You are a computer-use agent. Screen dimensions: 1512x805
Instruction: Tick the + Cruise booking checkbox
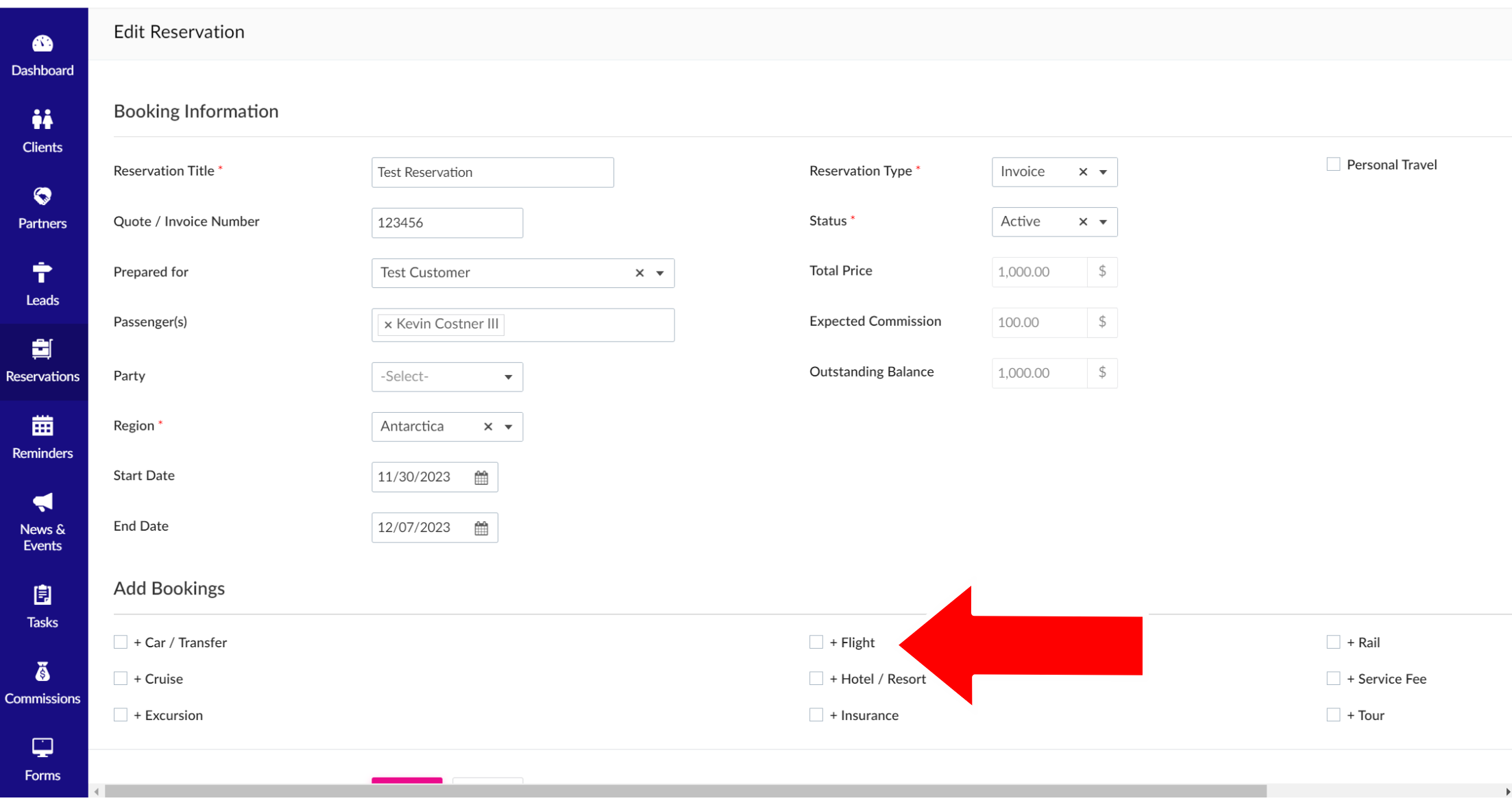pyautogui.click(x=121, y=679)
